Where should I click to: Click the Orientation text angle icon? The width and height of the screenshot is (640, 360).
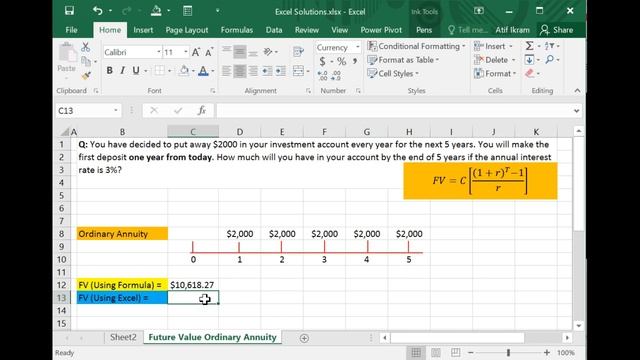click(x=268, y=52)
